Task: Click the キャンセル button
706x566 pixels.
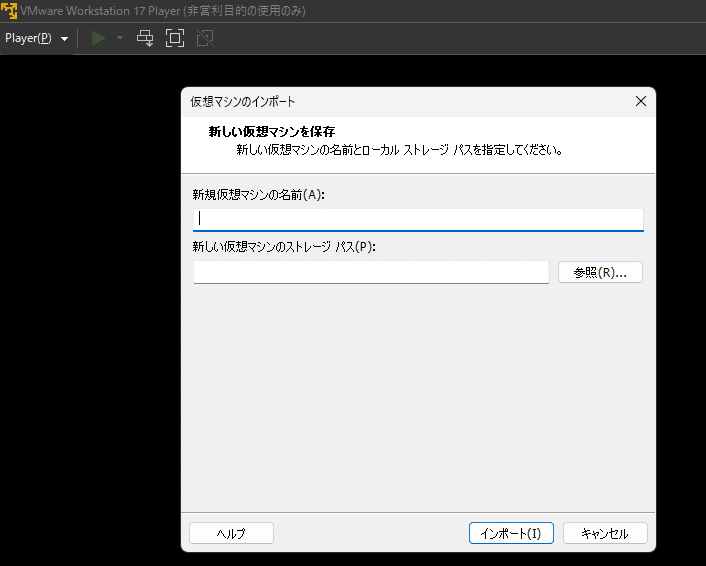Action: pos(605,533)
